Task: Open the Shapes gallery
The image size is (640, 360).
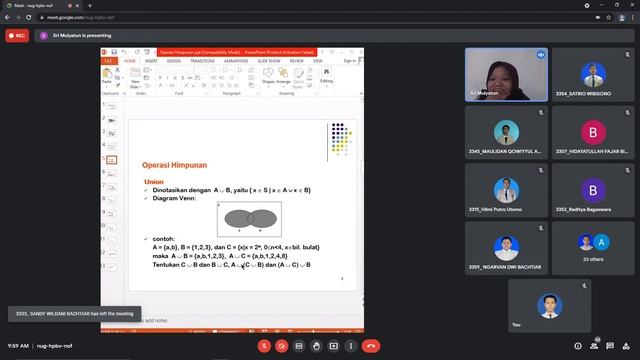Action: tap(268, 76)
